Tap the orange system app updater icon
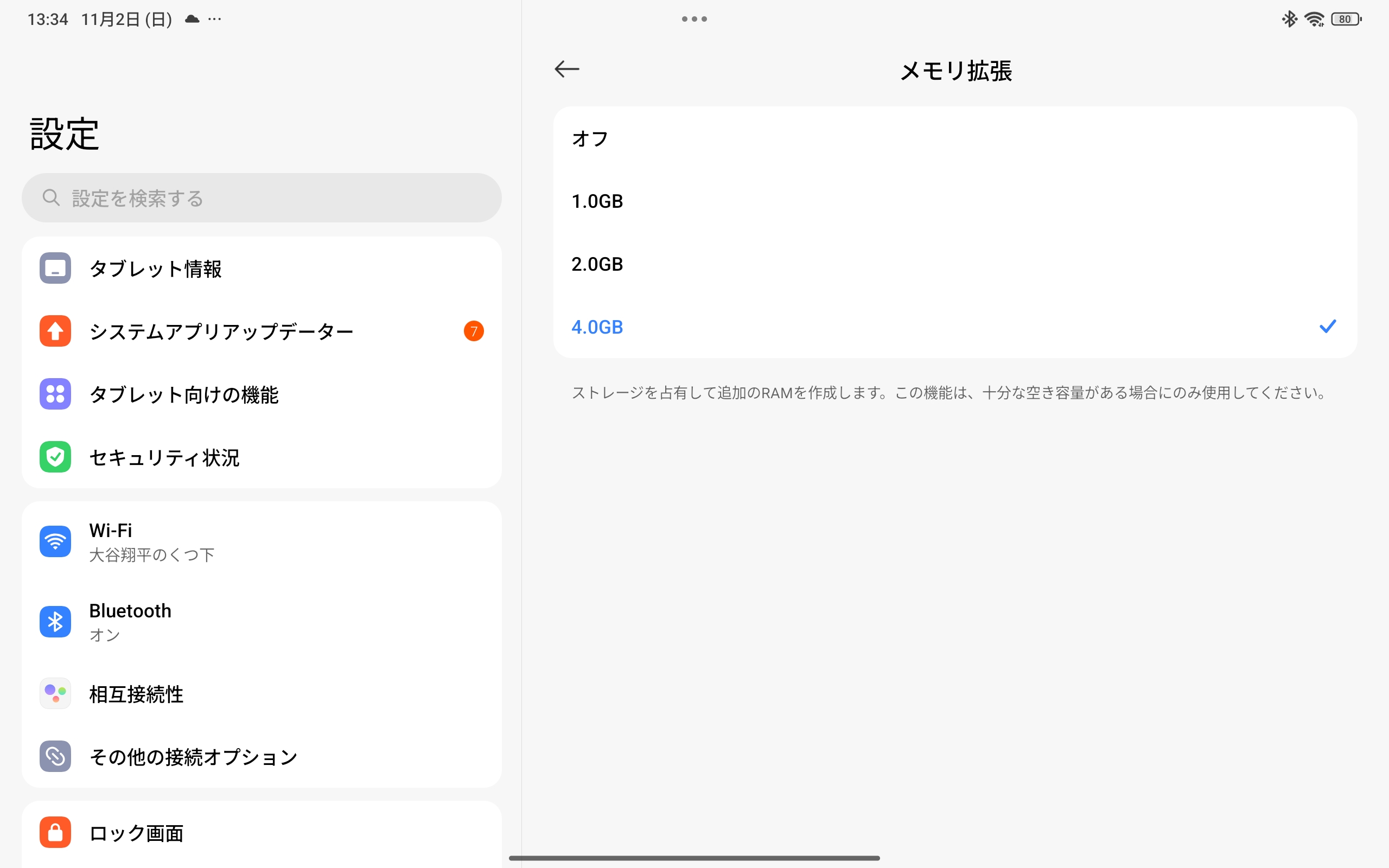1389x868 pixels. 55,331
